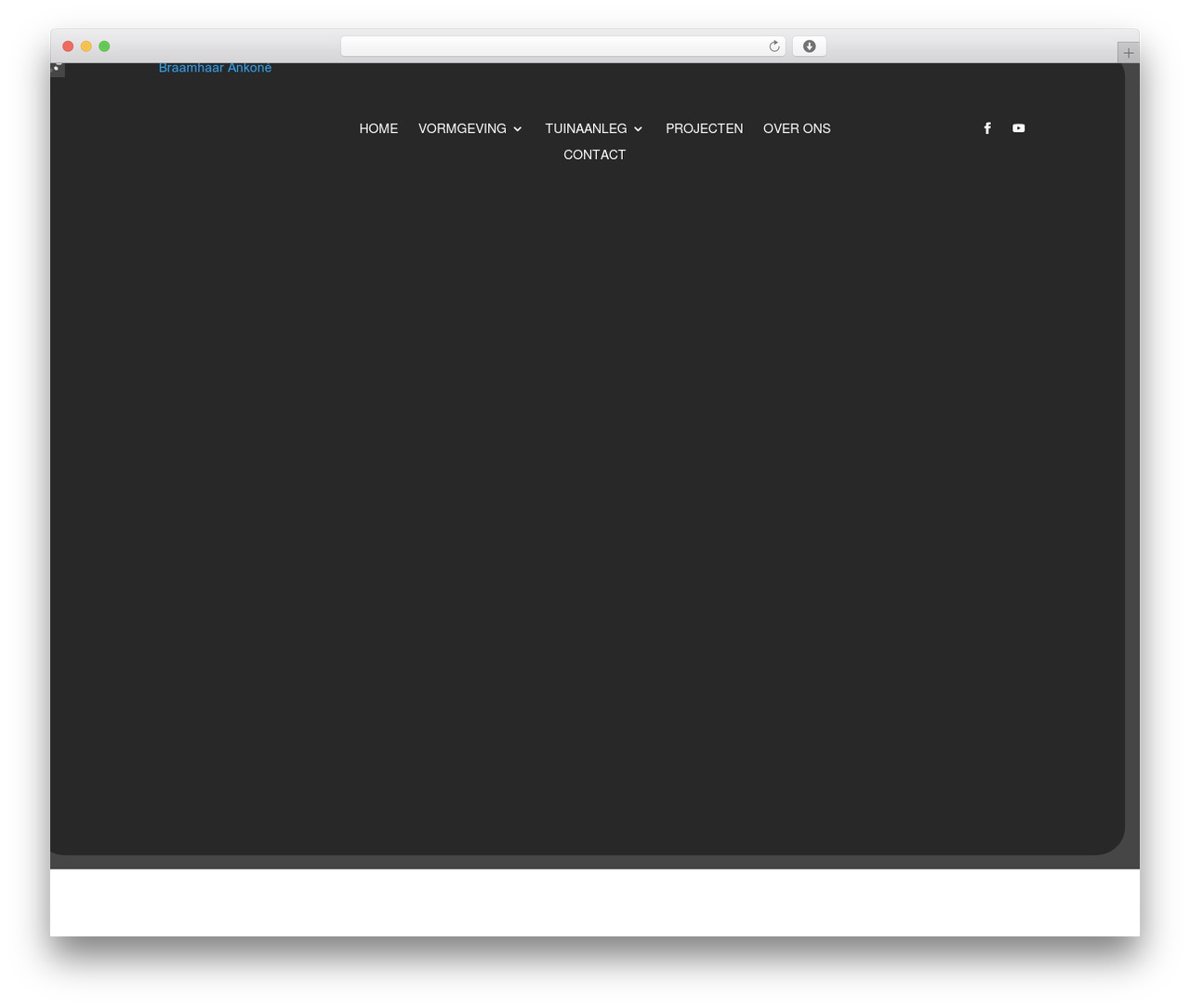Image resolution: width=1190 pixels, height=1008 pixels.
Task: Open the YouTube social icon
Action: pyautogui.click(x=1019, y=128)
